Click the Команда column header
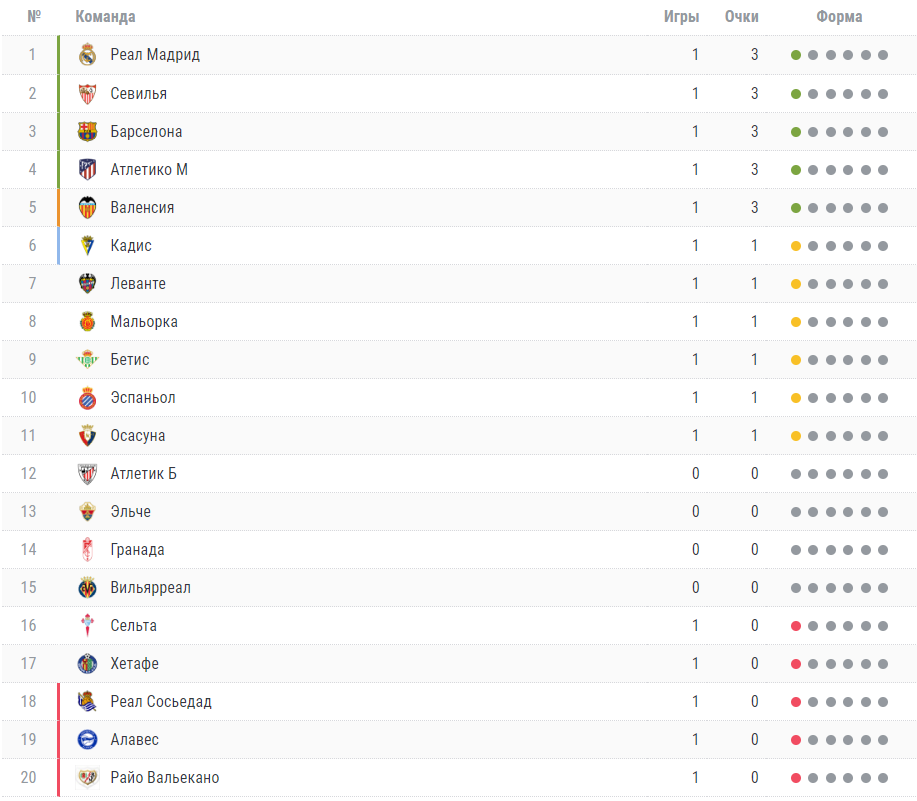Image resolution: width=917 pixels, height=801 pixels. pyautogui.click(x=105, y=16)
